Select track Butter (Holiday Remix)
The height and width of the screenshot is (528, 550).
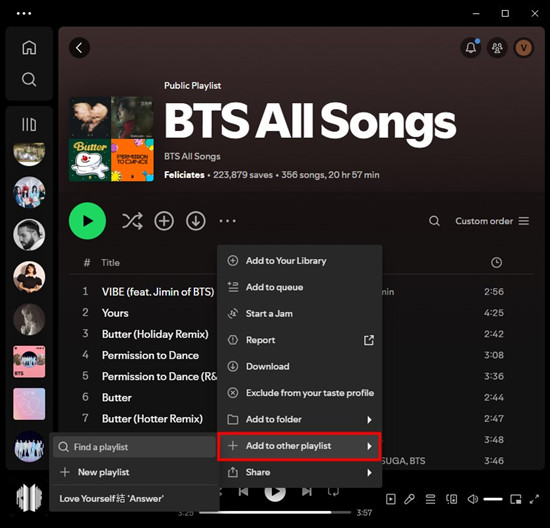click(155, 334)
